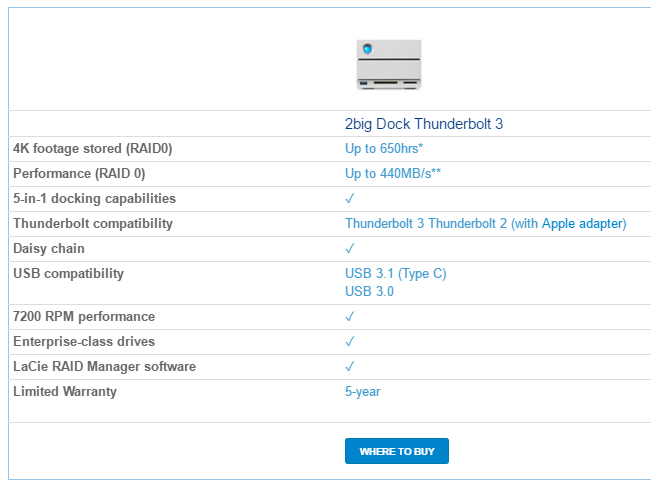Select the 'USB 3.0' text
This screenshot has height=486, width=651.
coord(369,291)
